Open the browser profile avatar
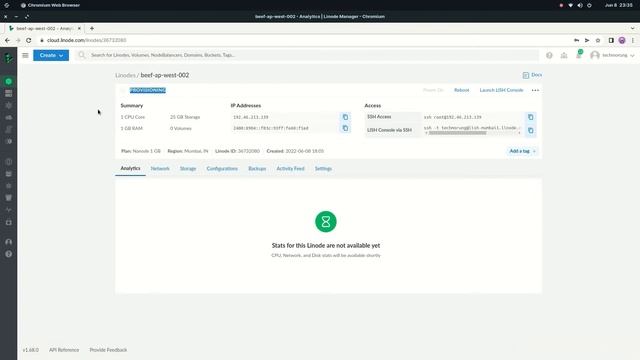Screen dimensions: 640x360 [622, 40]
